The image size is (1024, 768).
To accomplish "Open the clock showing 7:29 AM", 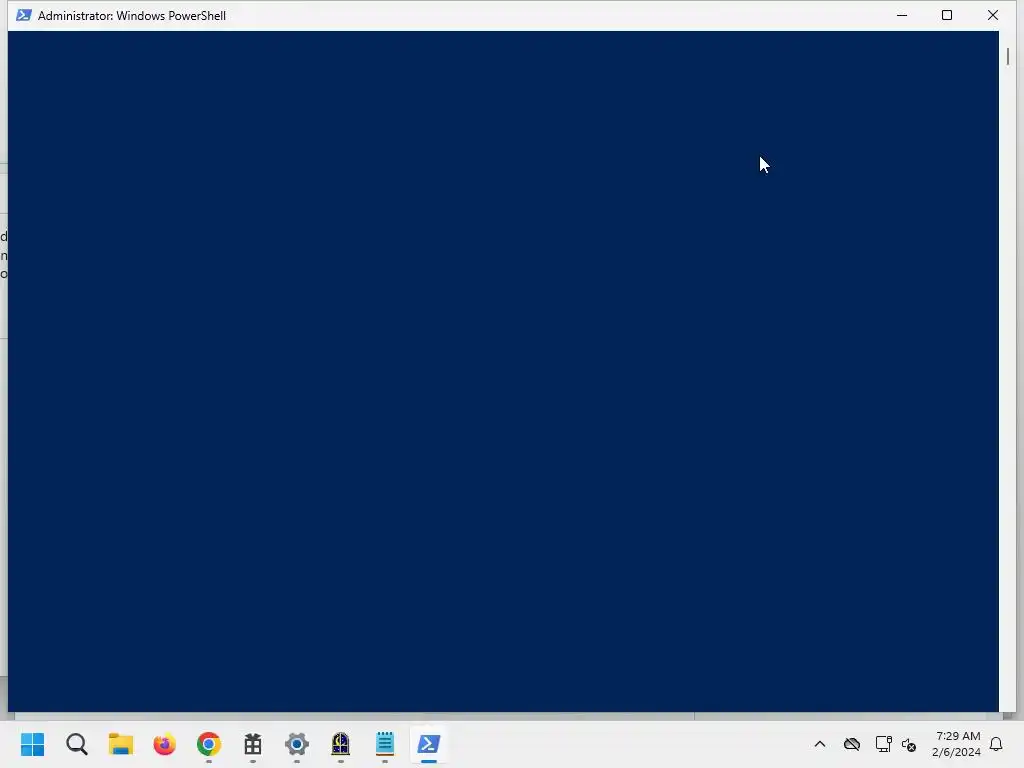I will 956,744.
